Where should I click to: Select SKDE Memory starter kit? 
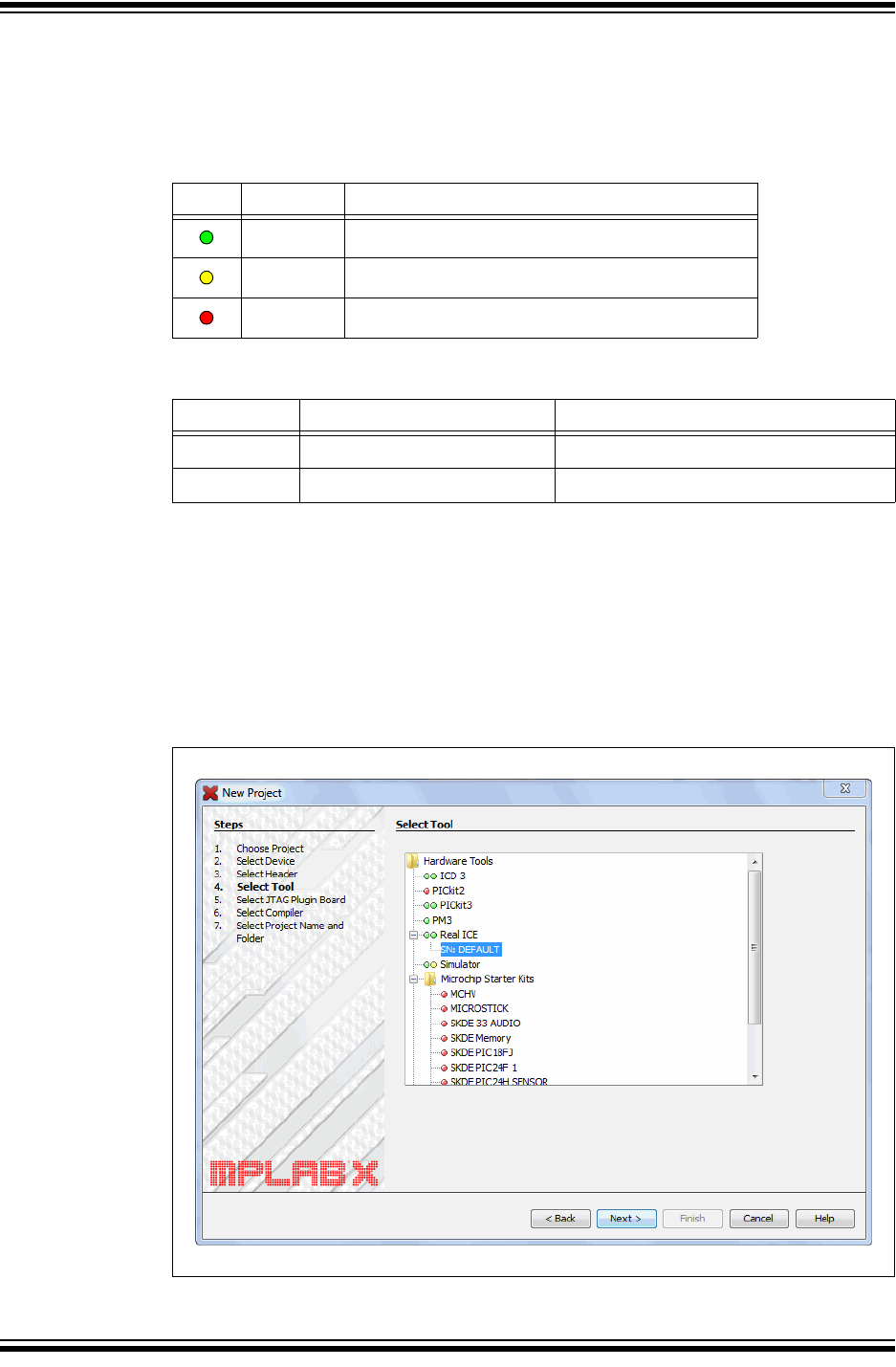[x=481, y=1038]
